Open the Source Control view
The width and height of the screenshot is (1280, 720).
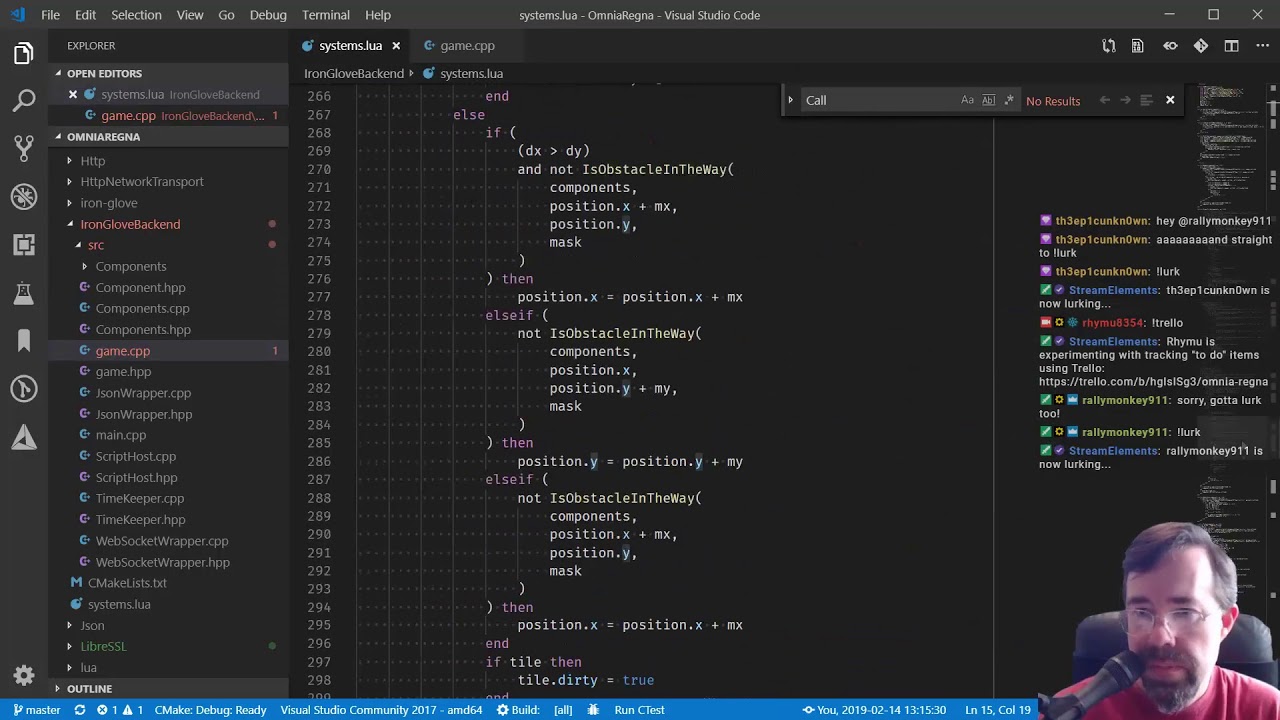pos(24,149)
